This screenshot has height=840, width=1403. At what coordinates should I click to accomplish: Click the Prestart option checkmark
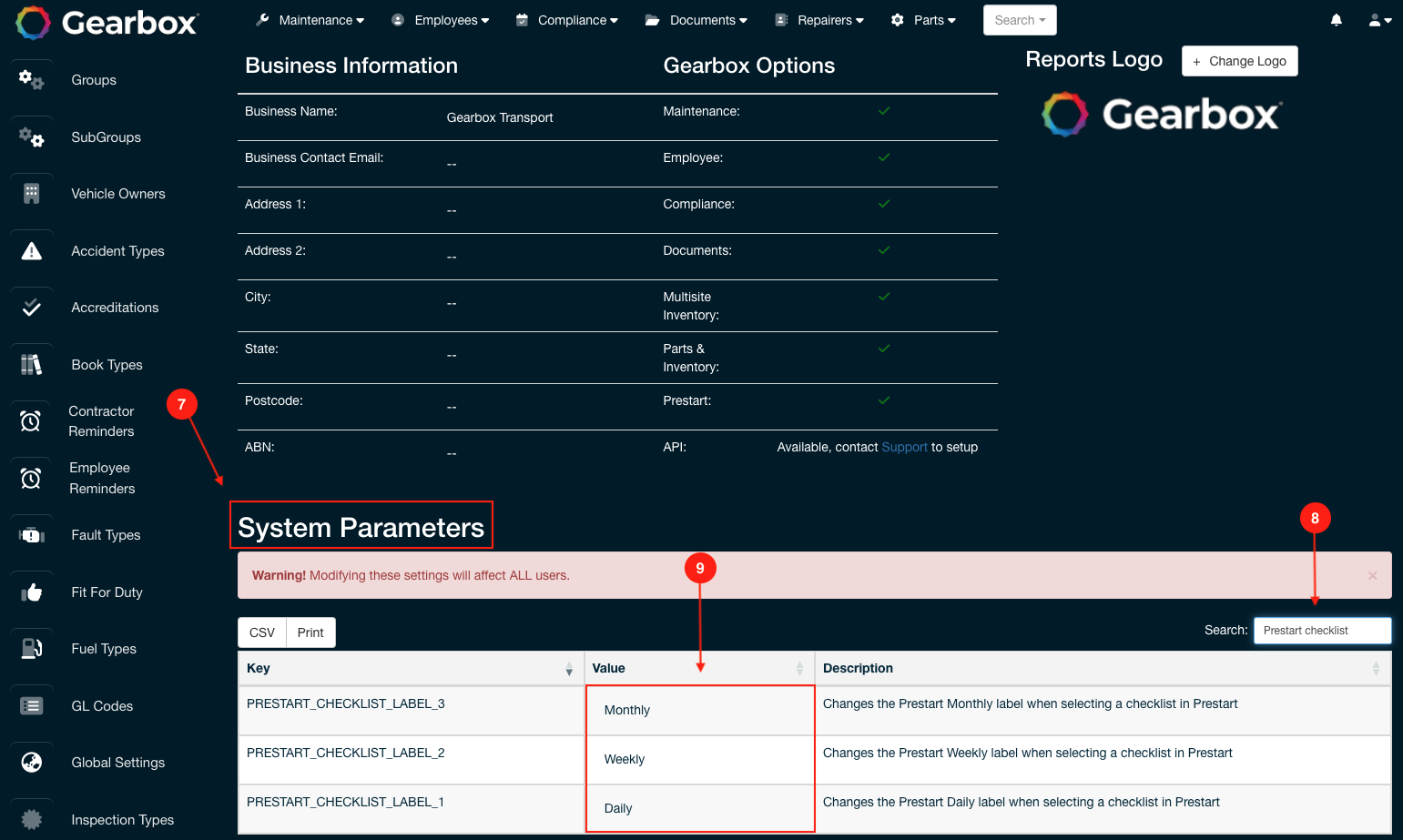pyautogui.click(x=884, y=400)
